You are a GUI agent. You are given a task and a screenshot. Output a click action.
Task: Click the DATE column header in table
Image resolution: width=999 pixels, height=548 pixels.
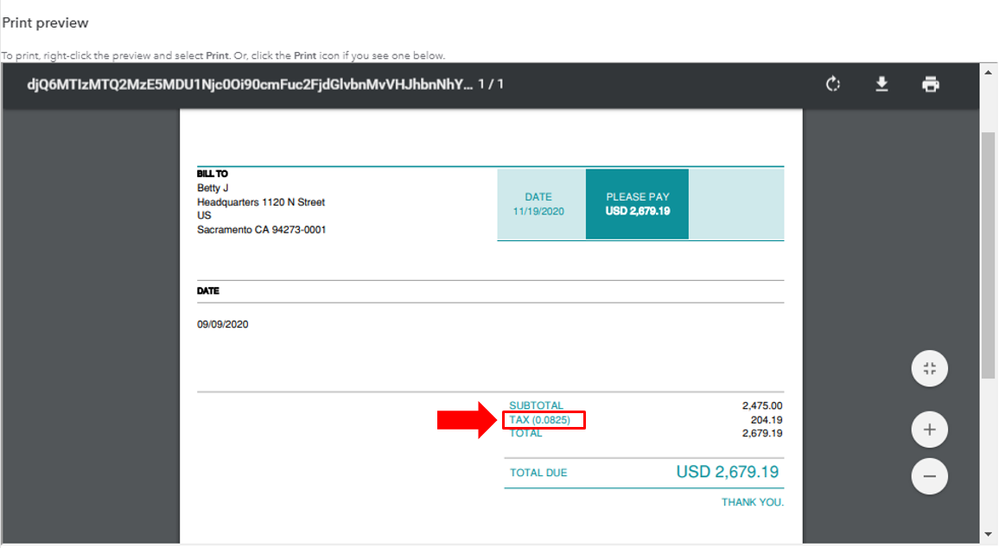[208, 291]
